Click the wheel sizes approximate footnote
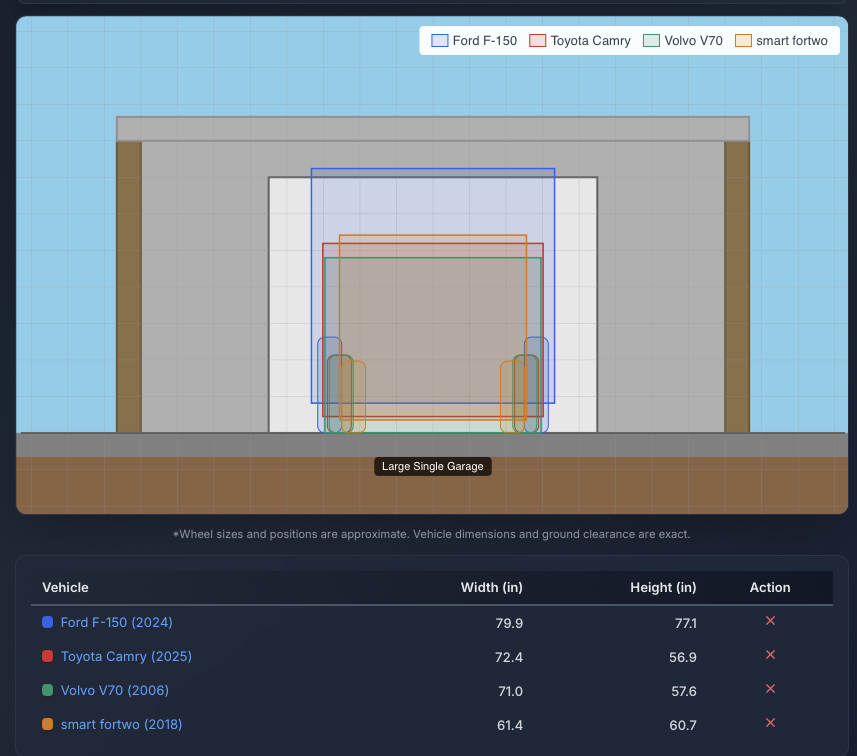Screen dimensions: 857x756 [432, 534]
